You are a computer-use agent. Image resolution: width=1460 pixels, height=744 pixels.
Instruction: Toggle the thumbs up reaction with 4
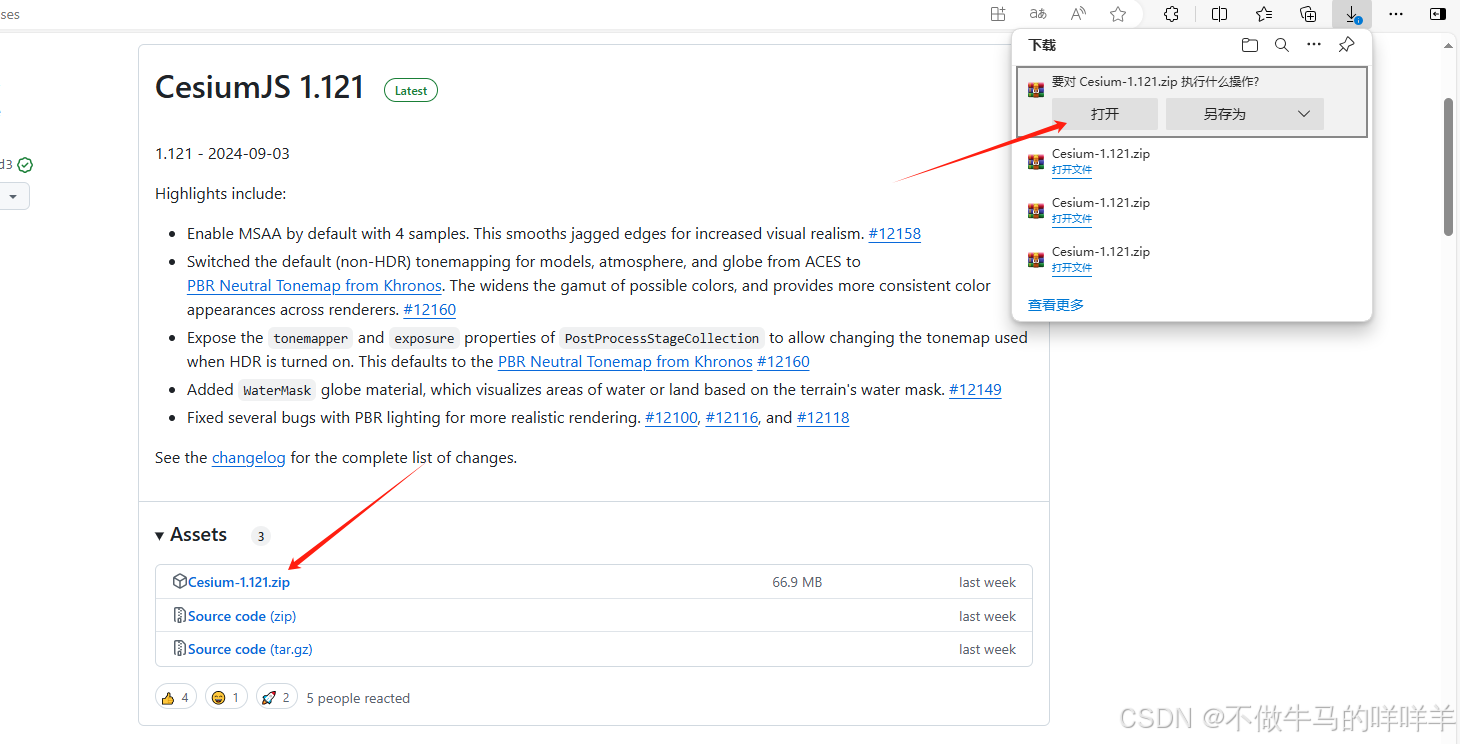click(176, 698)
